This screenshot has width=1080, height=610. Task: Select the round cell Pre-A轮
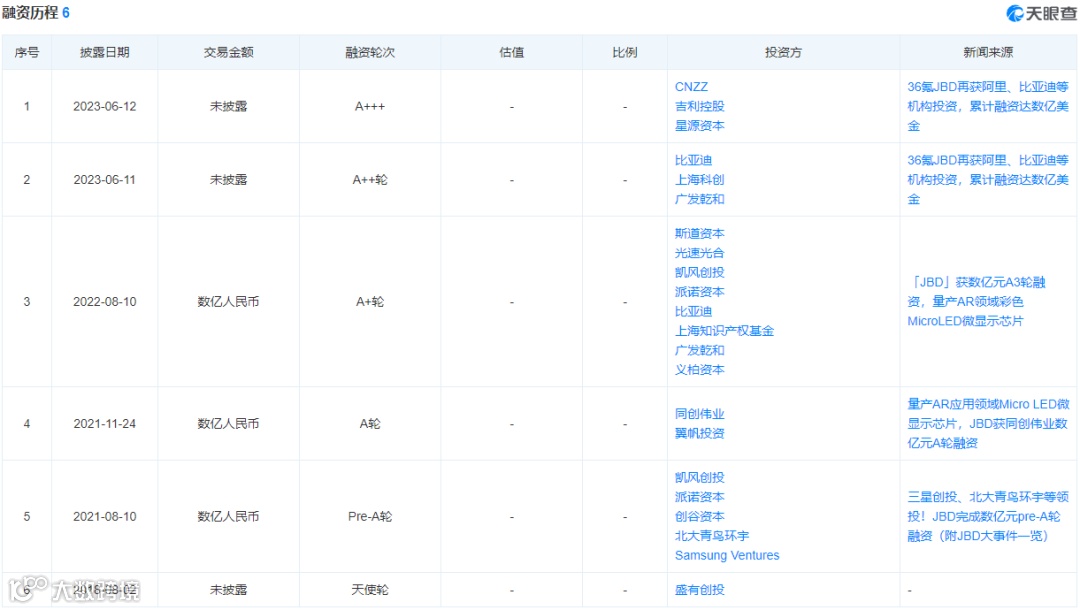click(x=370, y=516)
